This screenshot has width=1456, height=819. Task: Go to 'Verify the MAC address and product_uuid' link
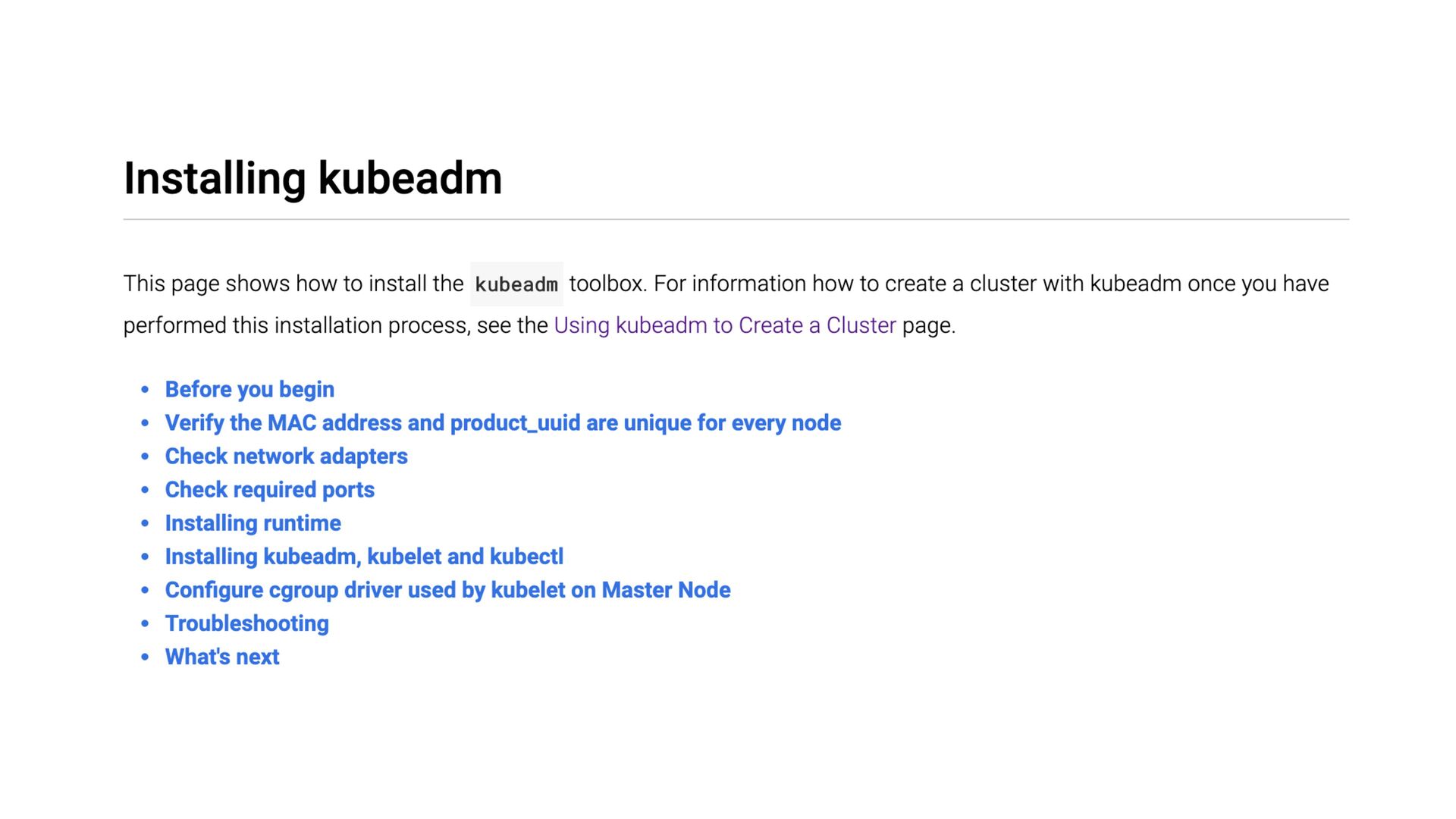coord(503,422)
